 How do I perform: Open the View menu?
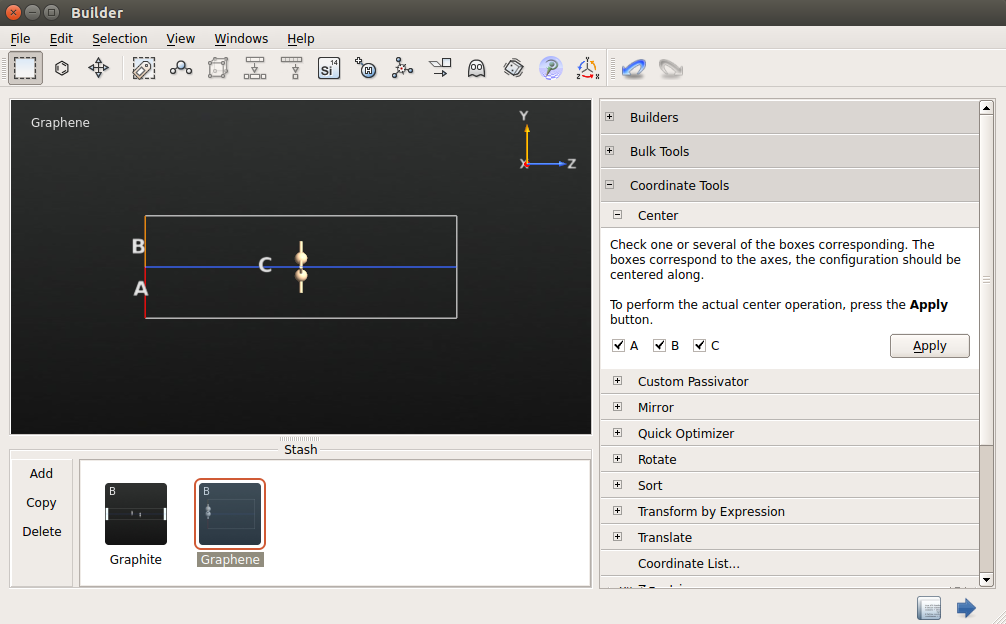point(181,38)
